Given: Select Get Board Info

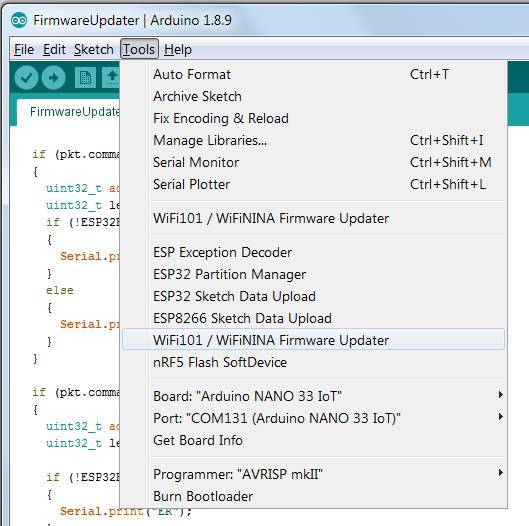Looking at the screenshot, I should [x=314, y=440].
